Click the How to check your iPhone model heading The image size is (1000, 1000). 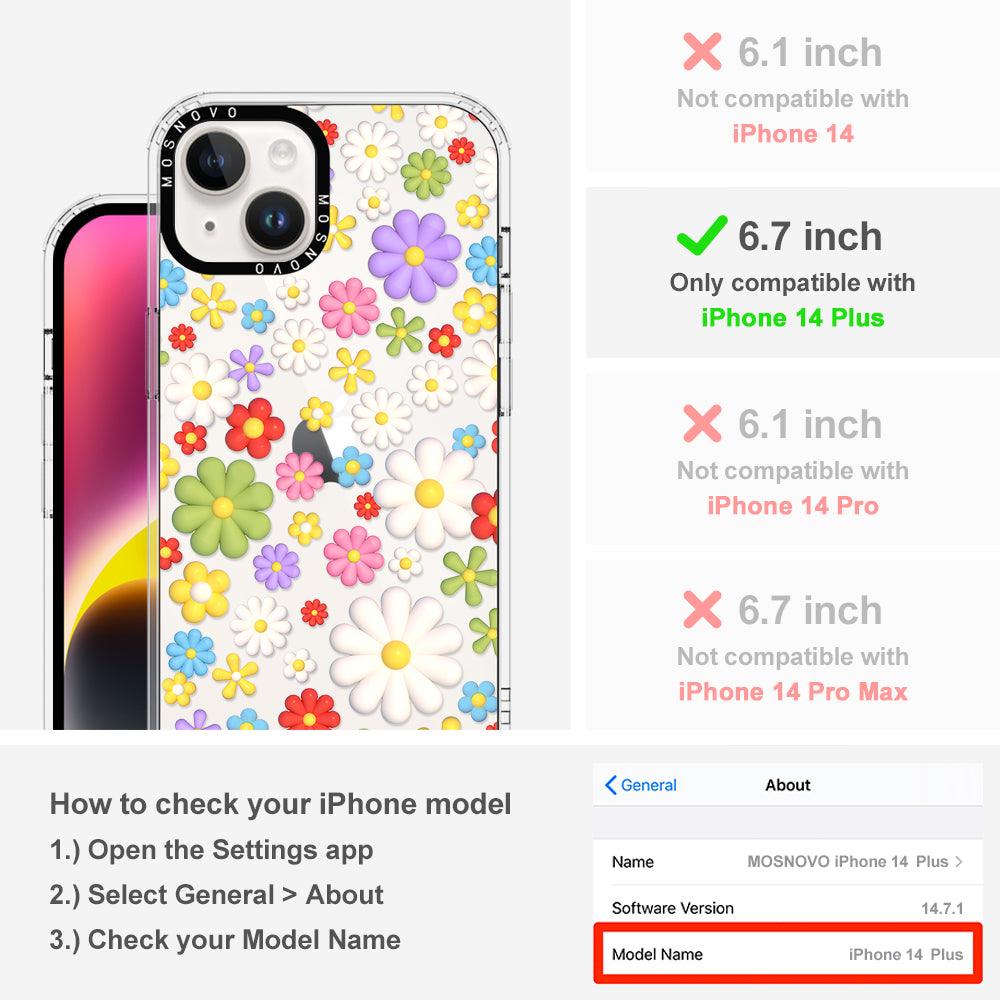point(281,804)
